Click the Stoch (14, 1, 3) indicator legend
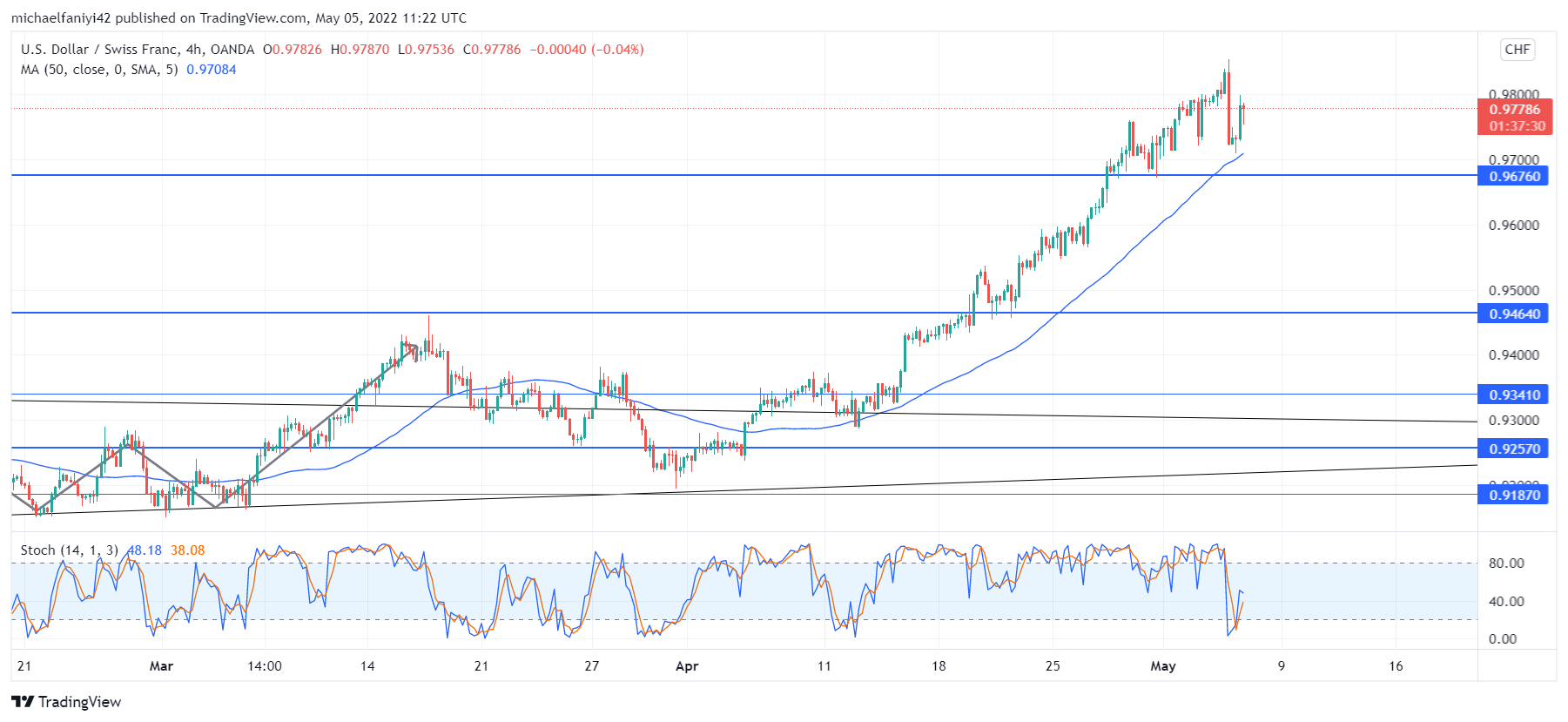 click(x=70, y=550)
